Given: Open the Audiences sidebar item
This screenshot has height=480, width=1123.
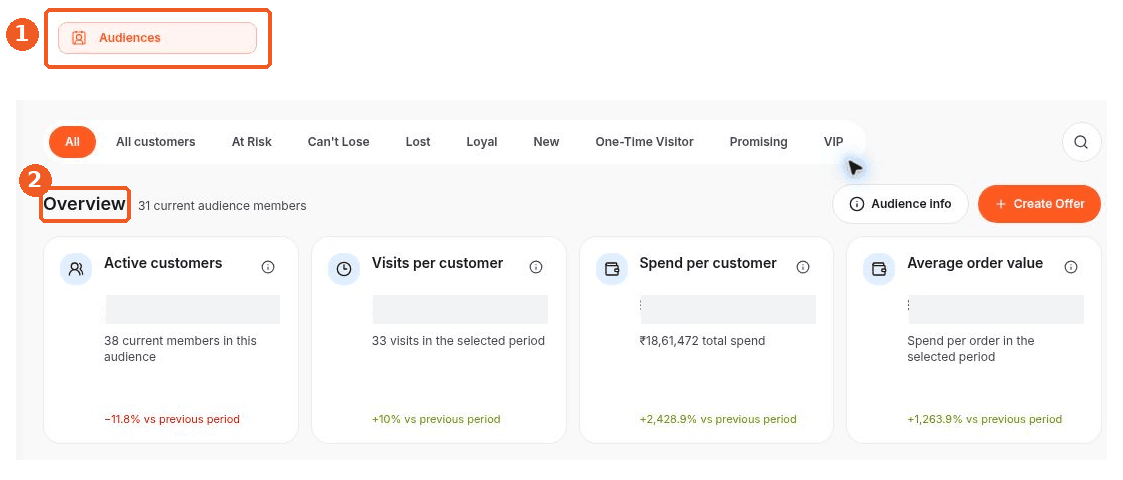Looking at the screenshot, I should point(157,38).
